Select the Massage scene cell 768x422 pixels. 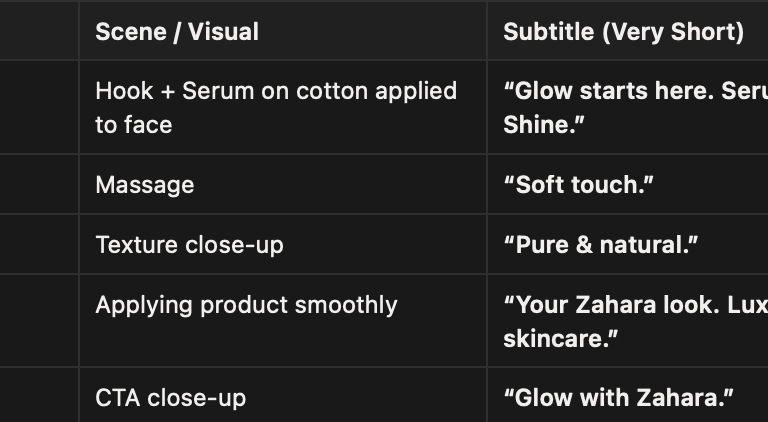(145, 185)
